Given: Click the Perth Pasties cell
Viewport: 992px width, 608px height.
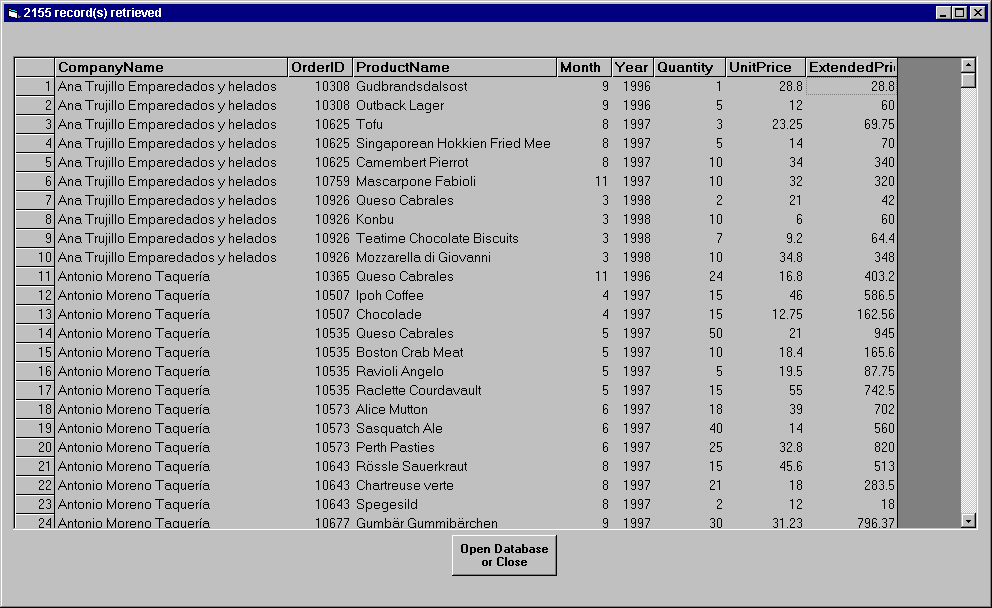Looking at the screenshot, I should pos(454,447).
